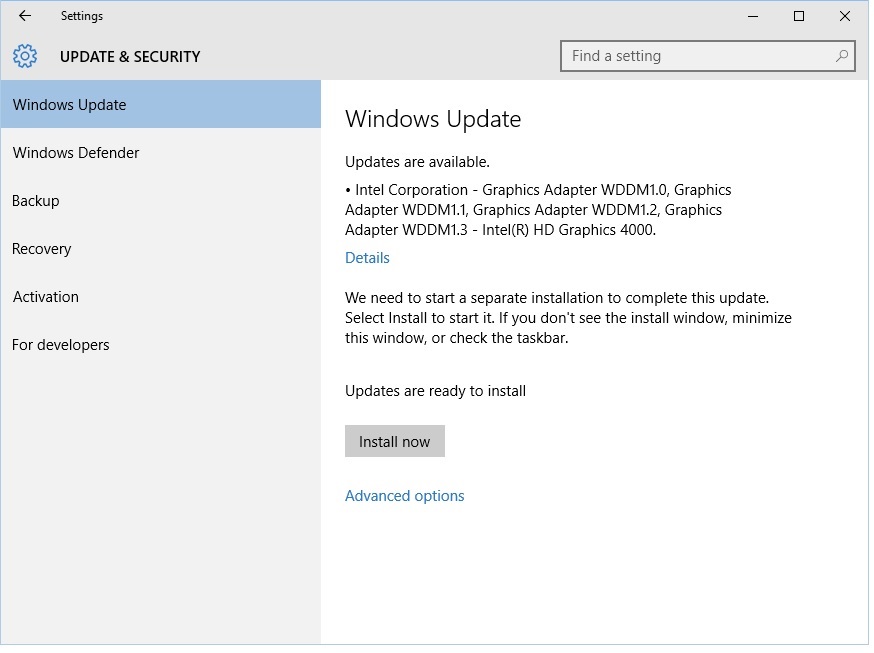This screenshot has width=874, height=653.
Task: Click the back arrow to return
Action: pos(23,16)
